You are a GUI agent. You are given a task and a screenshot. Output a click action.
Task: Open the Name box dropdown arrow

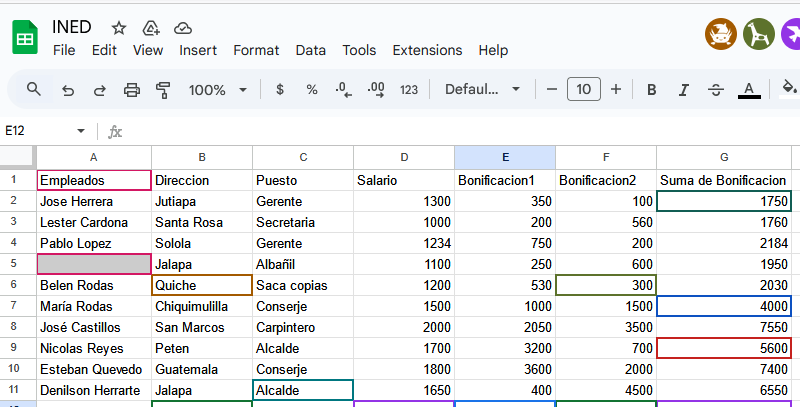tap(81, 131)
